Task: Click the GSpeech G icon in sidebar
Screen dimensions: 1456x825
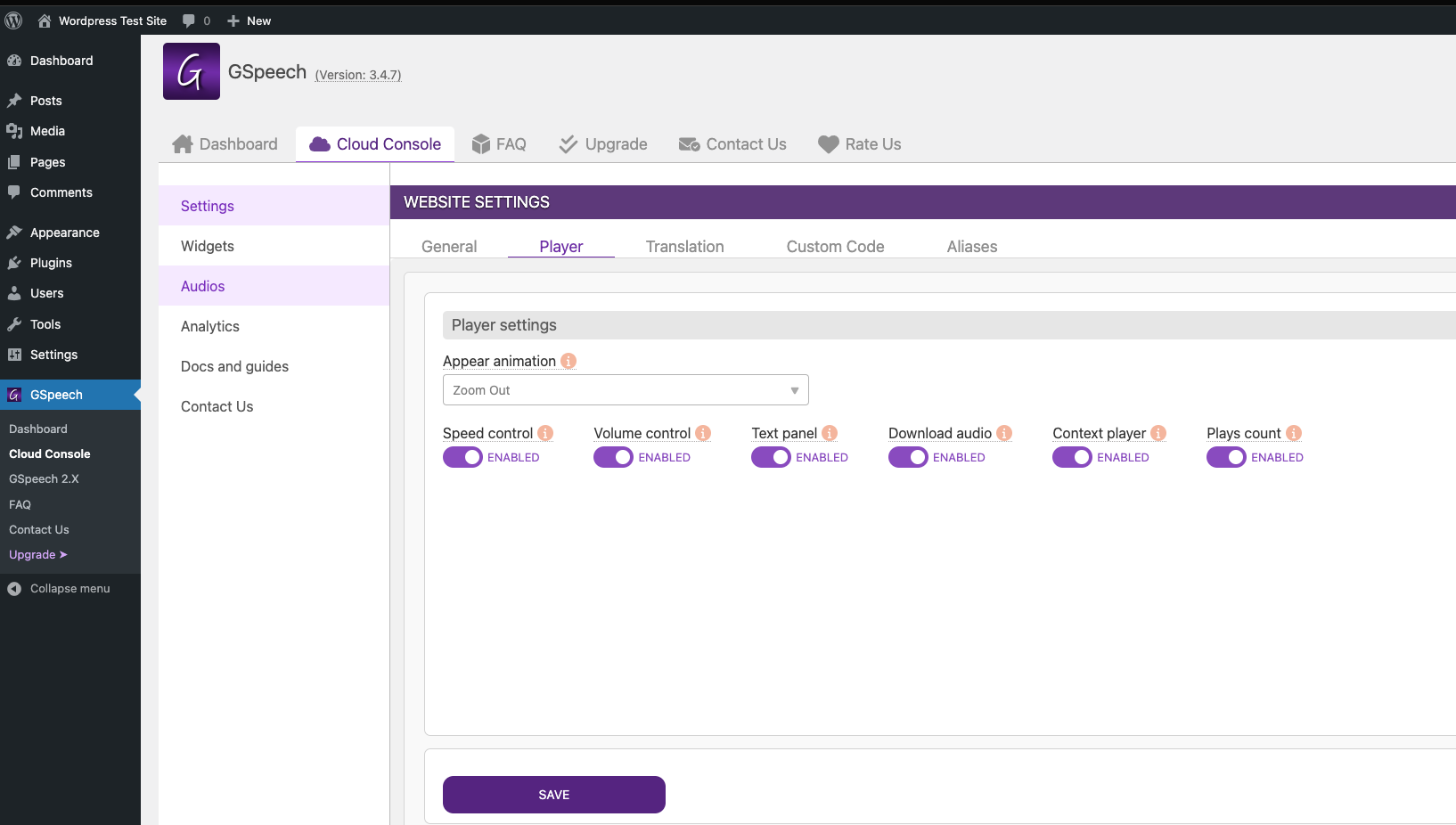Action: (14, 395)
